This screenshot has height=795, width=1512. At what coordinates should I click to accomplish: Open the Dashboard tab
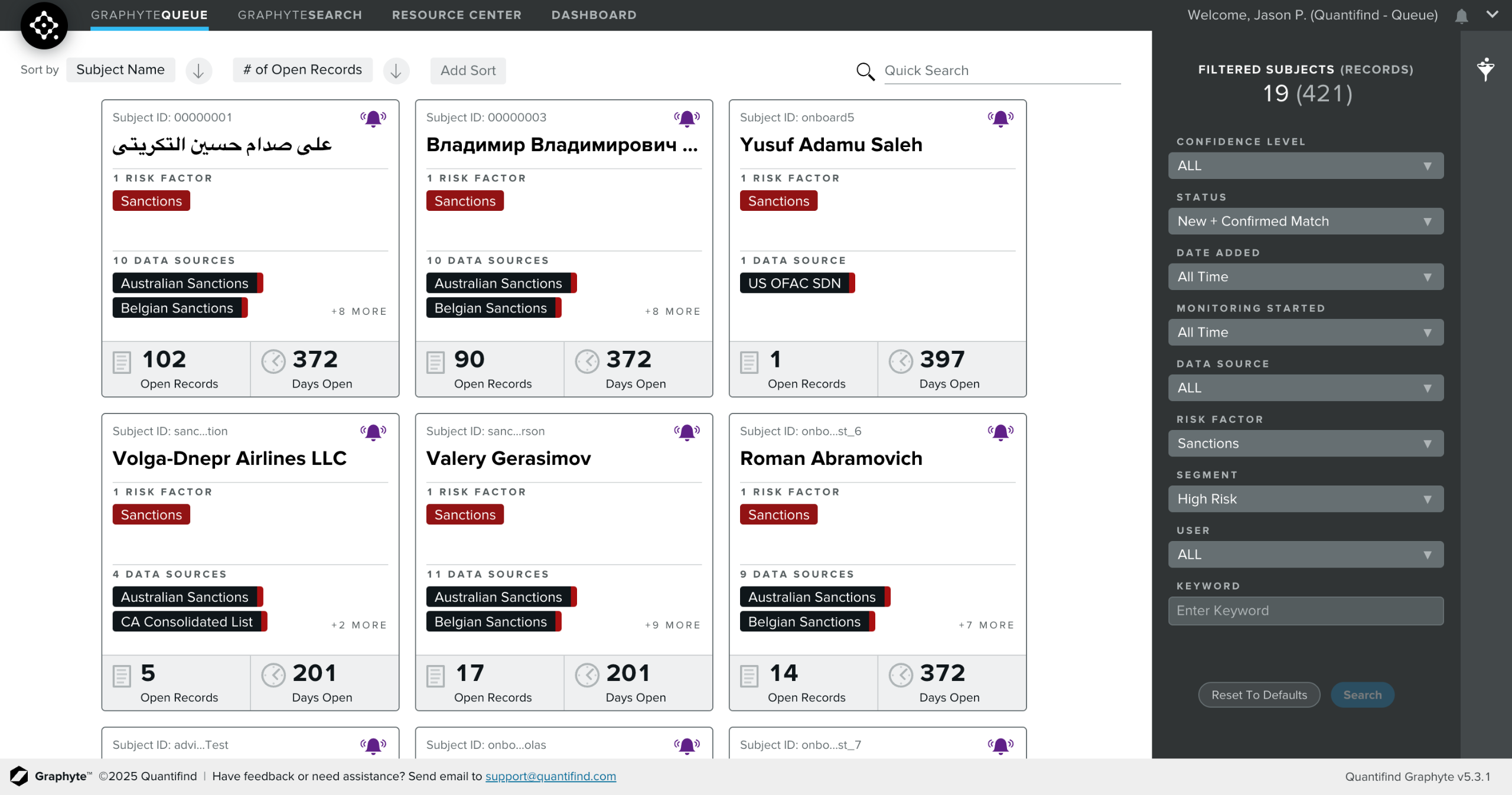(x=594, y=15)
